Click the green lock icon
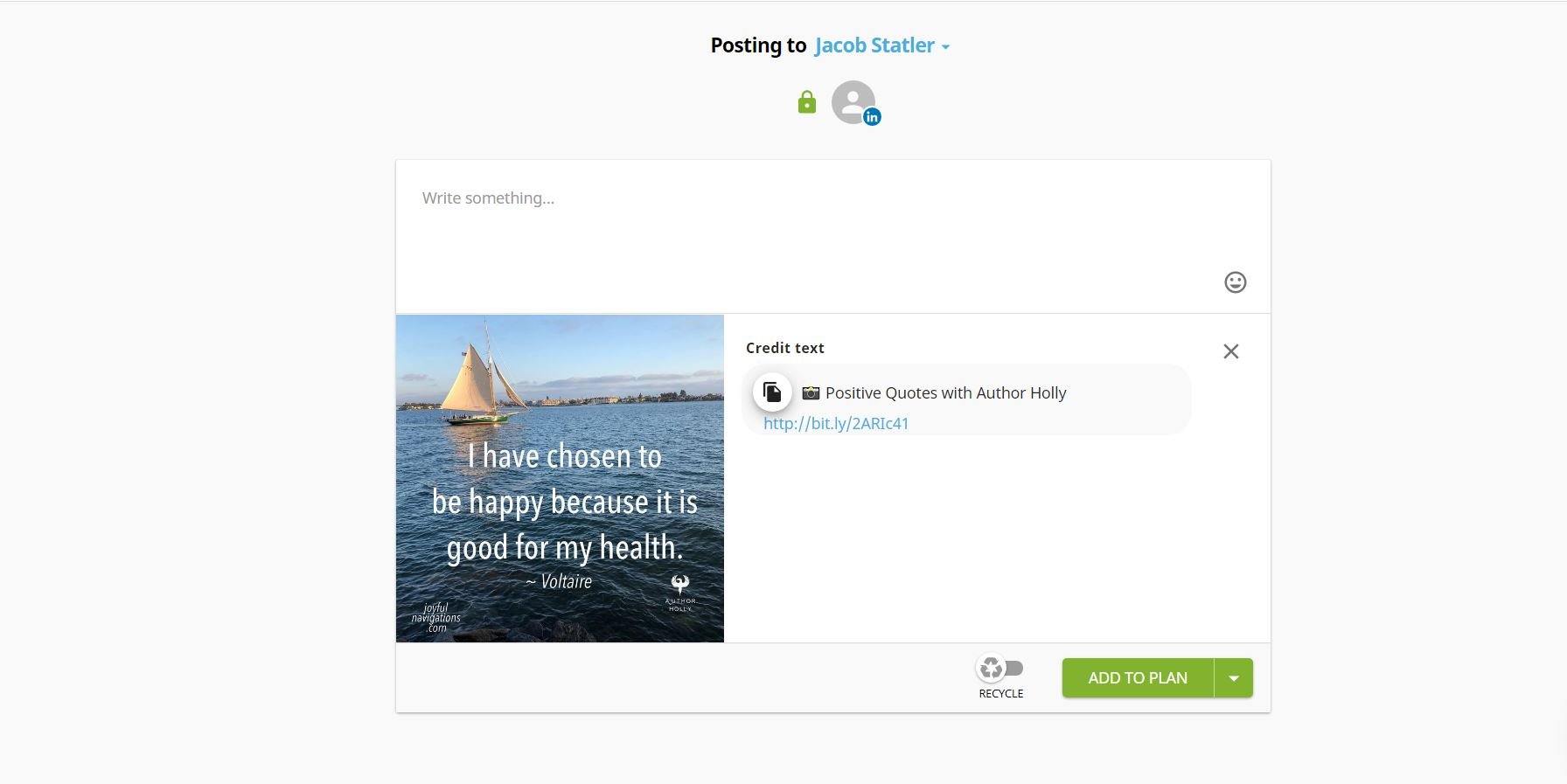Viewport: 1567px width, 784px height. pyautogui.click(x=806, y=103)
